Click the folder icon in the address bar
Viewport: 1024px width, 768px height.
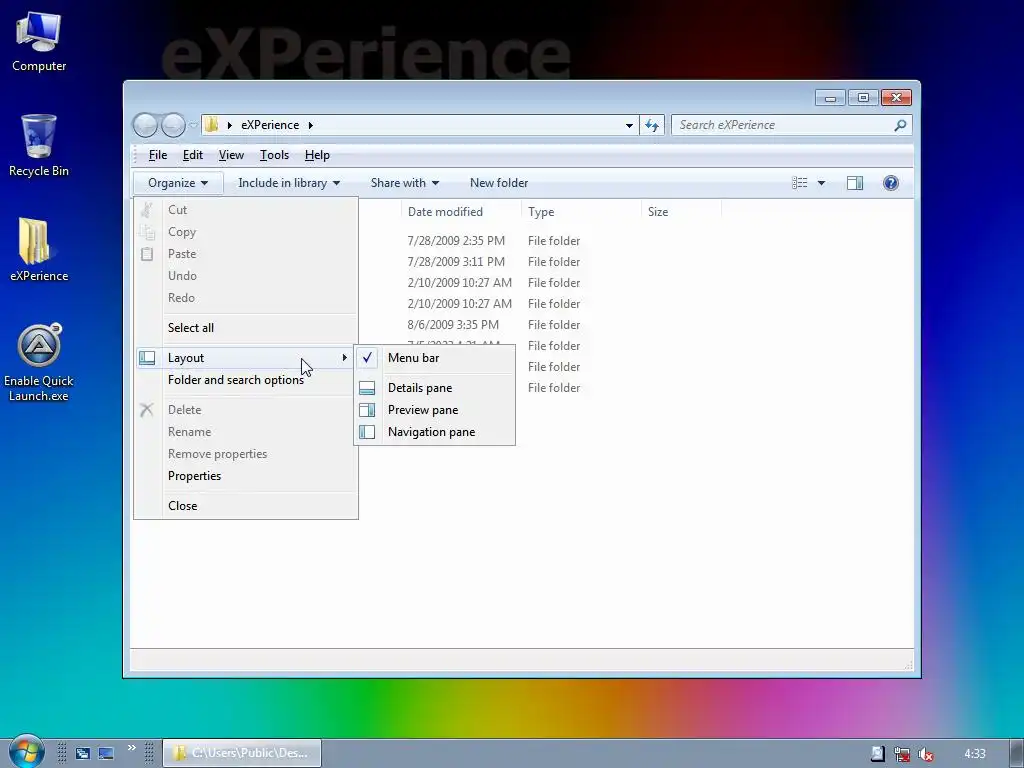click(x=212, y=125)
